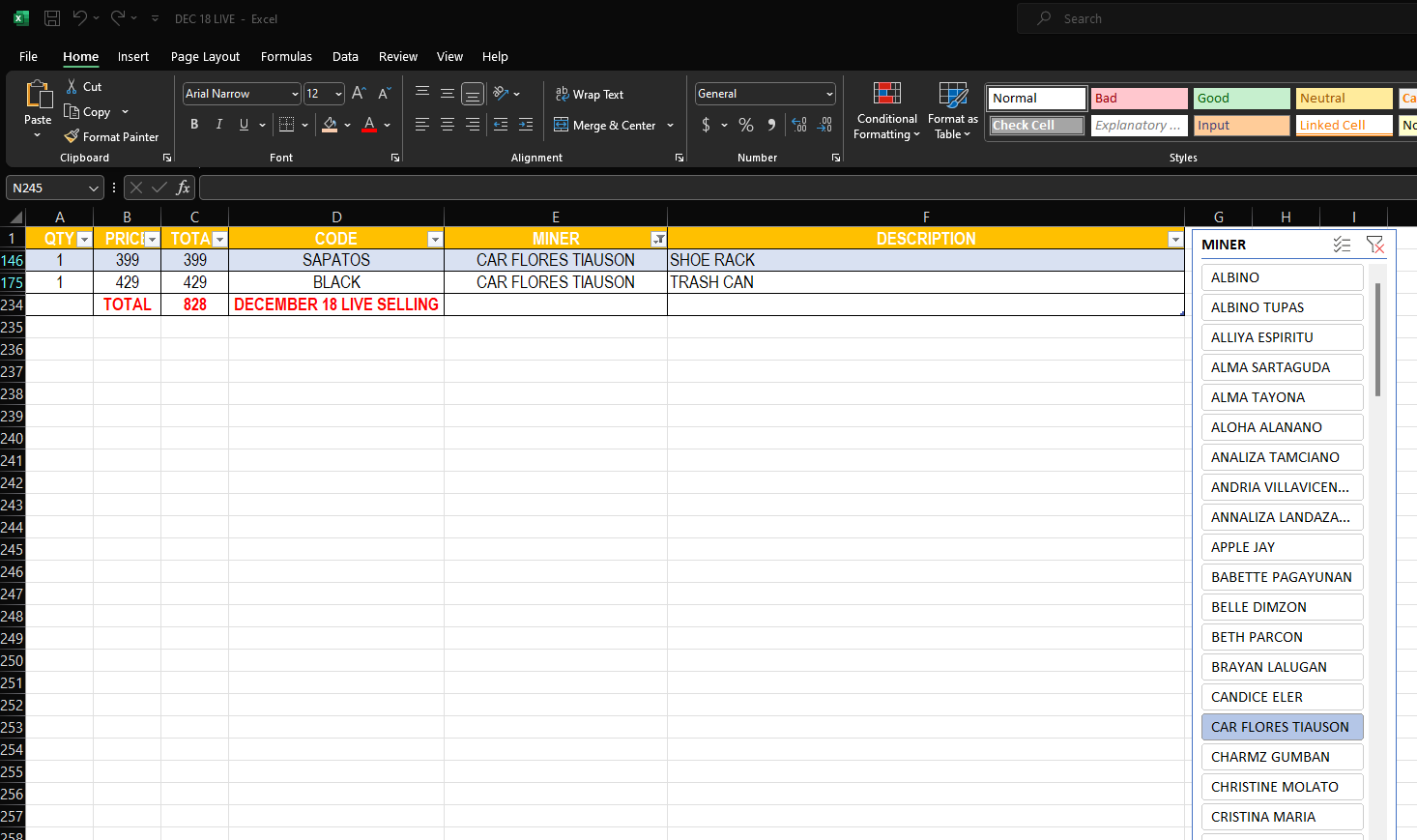
Task: Apply middle align to cells
Action: [x=448, y=94]
